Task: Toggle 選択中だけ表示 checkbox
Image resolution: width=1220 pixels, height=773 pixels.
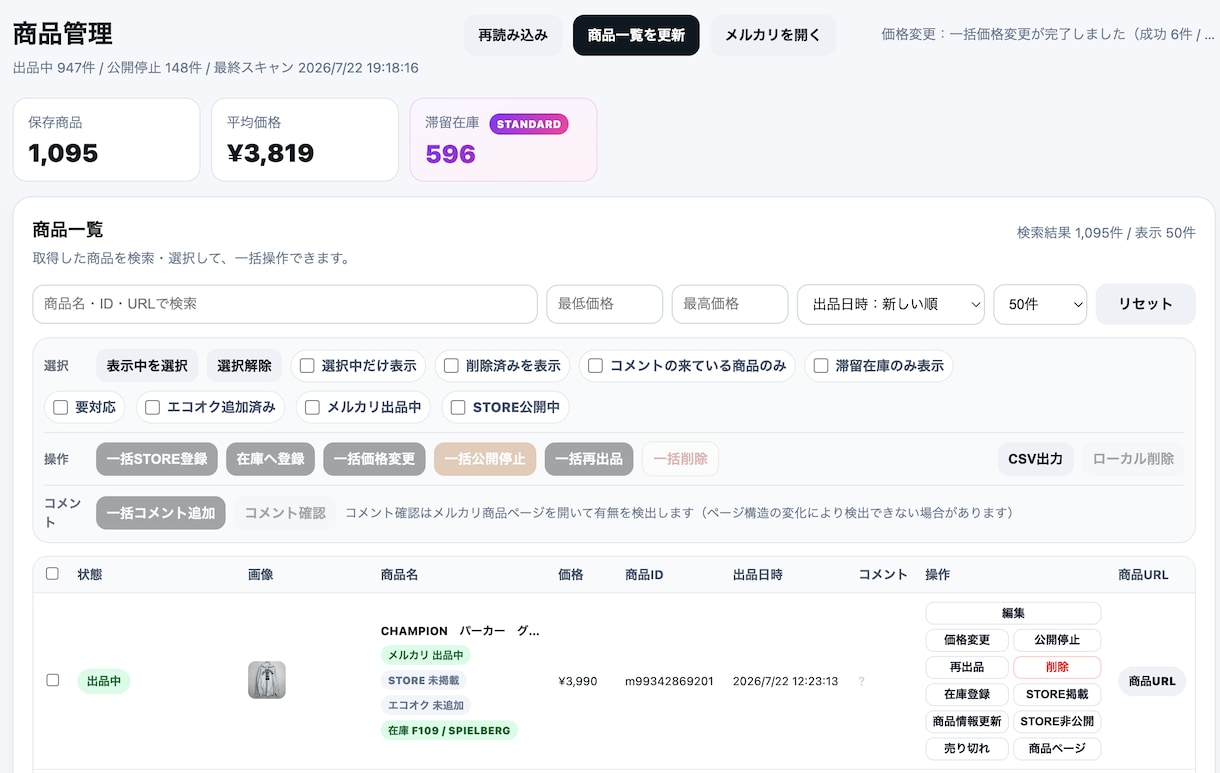Action: click(308, 366)
